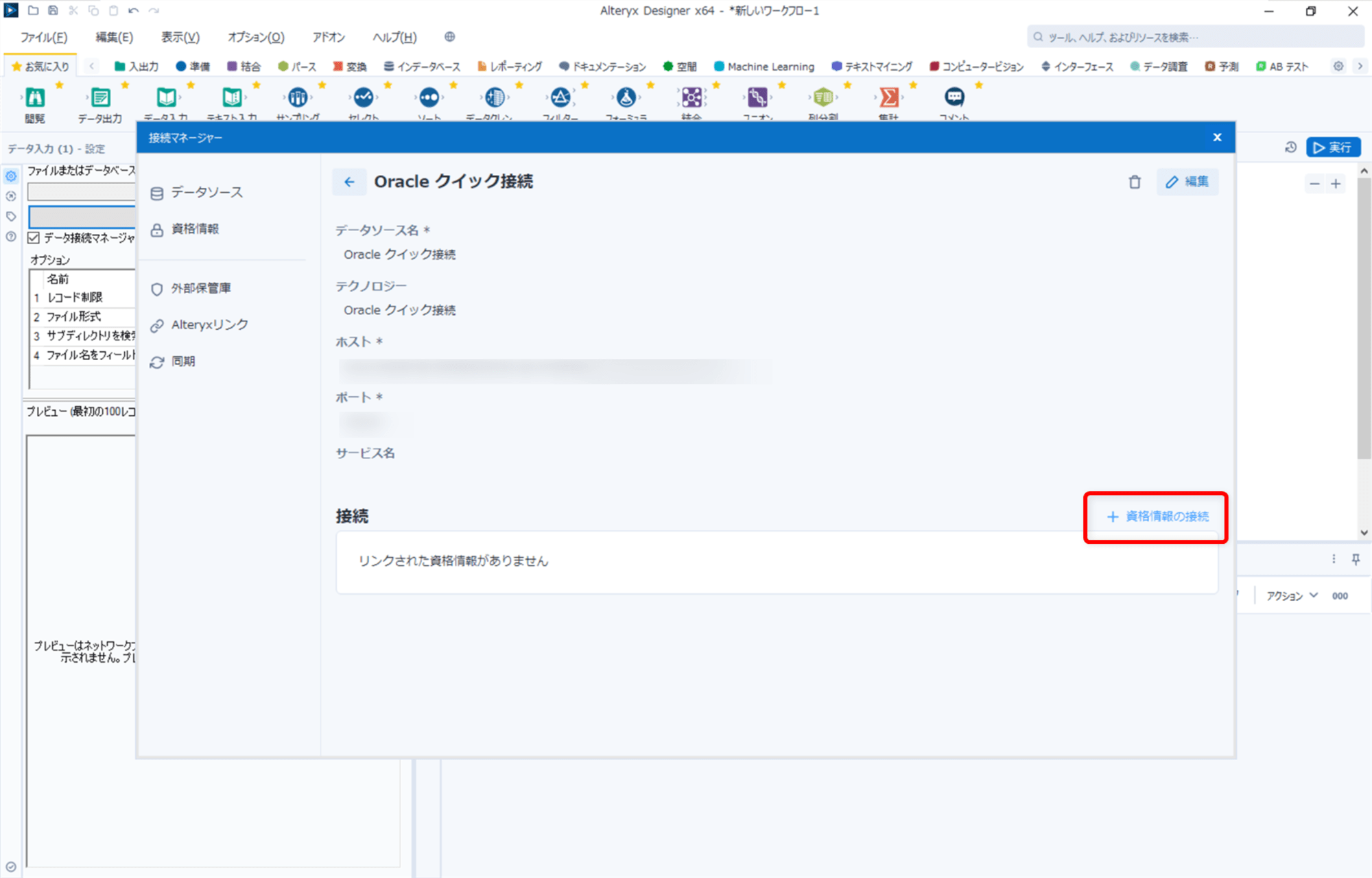Open the アドオン menu
Viewport: 1372px width, 878px height.
coord(329,37)
